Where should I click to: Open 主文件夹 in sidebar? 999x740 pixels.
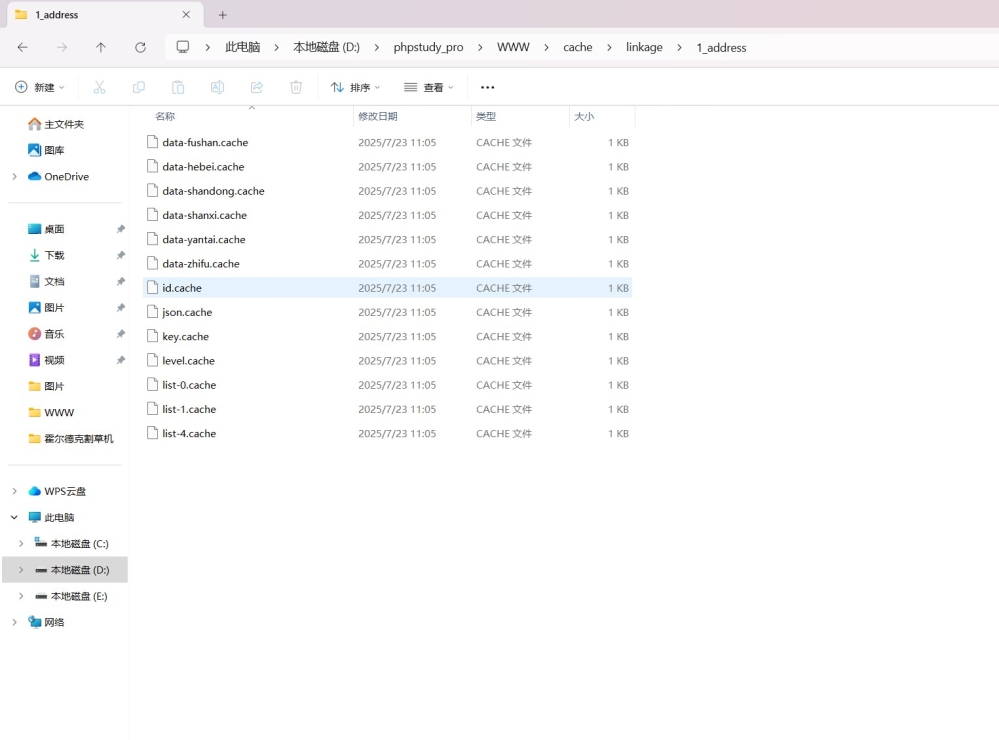tap(56, 124)
